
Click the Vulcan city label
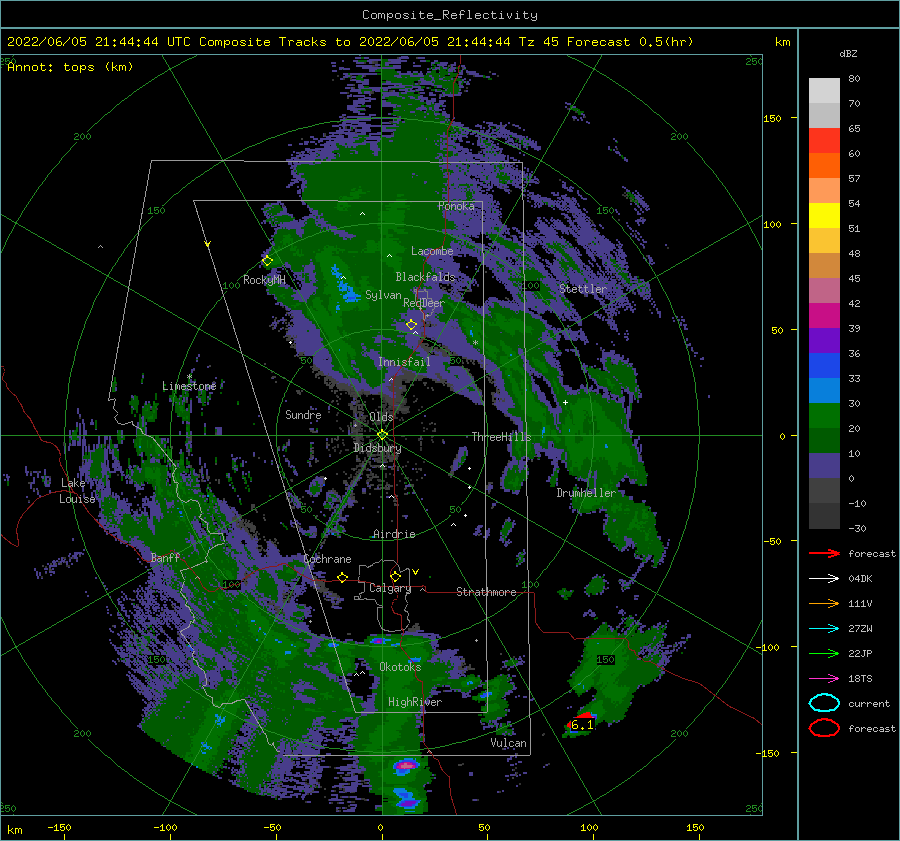point(508,743)
